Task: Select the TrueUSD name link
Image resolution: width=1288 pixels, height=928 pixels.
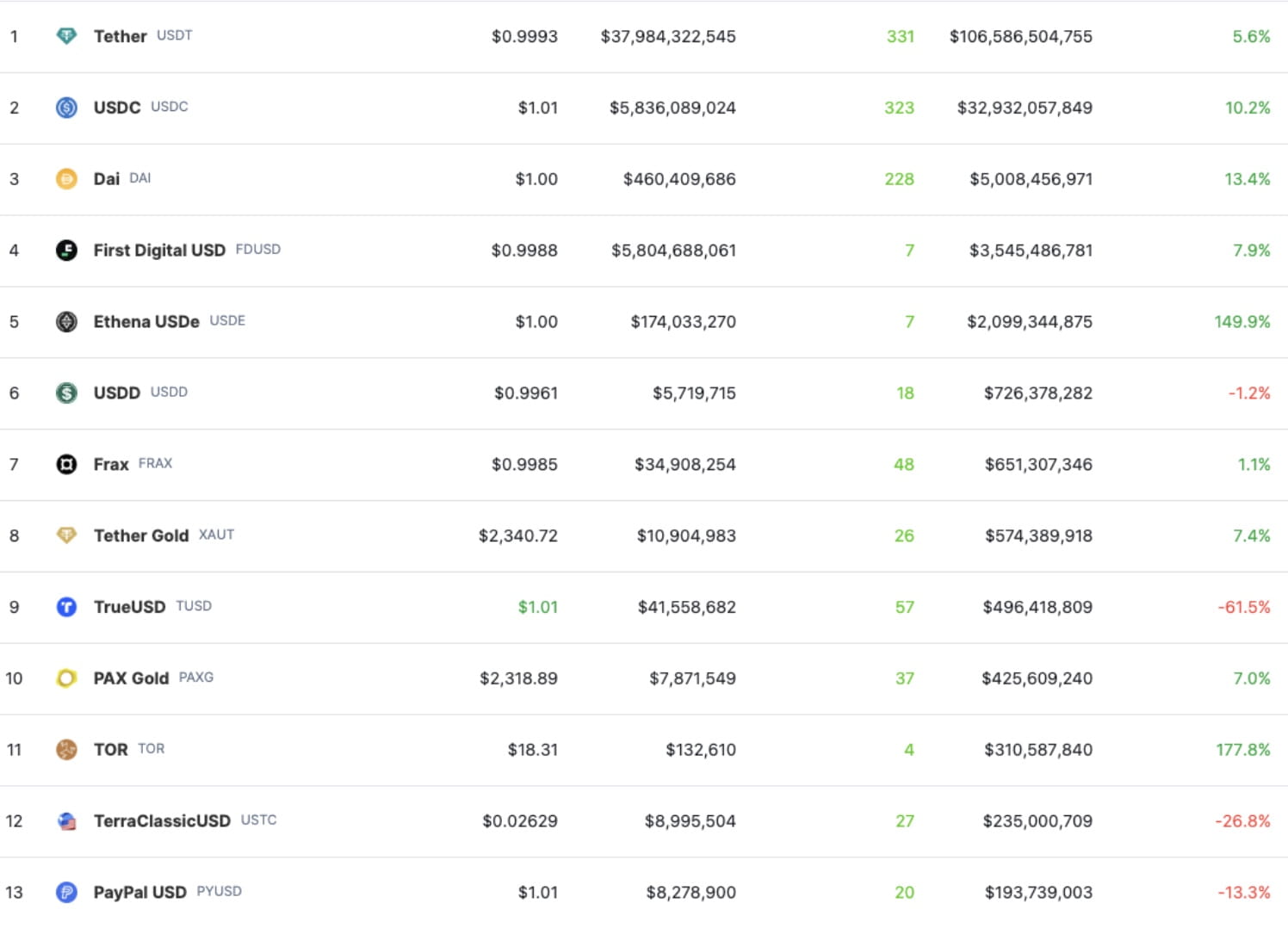Action: click(129, 607)
